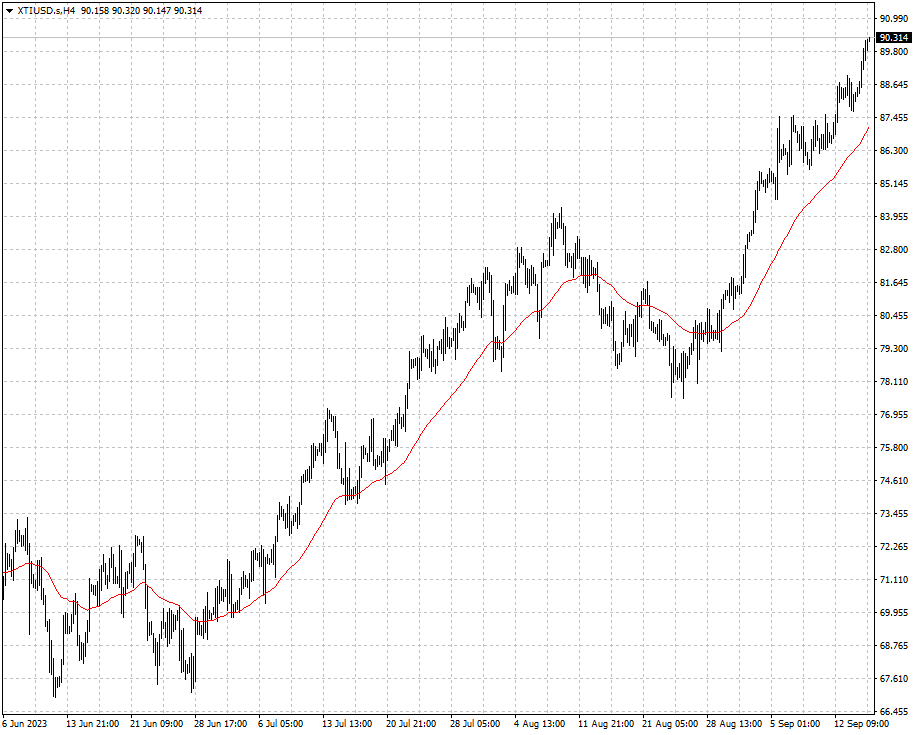Click the latest price bar near 90.314
The image size is (915, 735).
pyautogui.click(x=869, y=41)
